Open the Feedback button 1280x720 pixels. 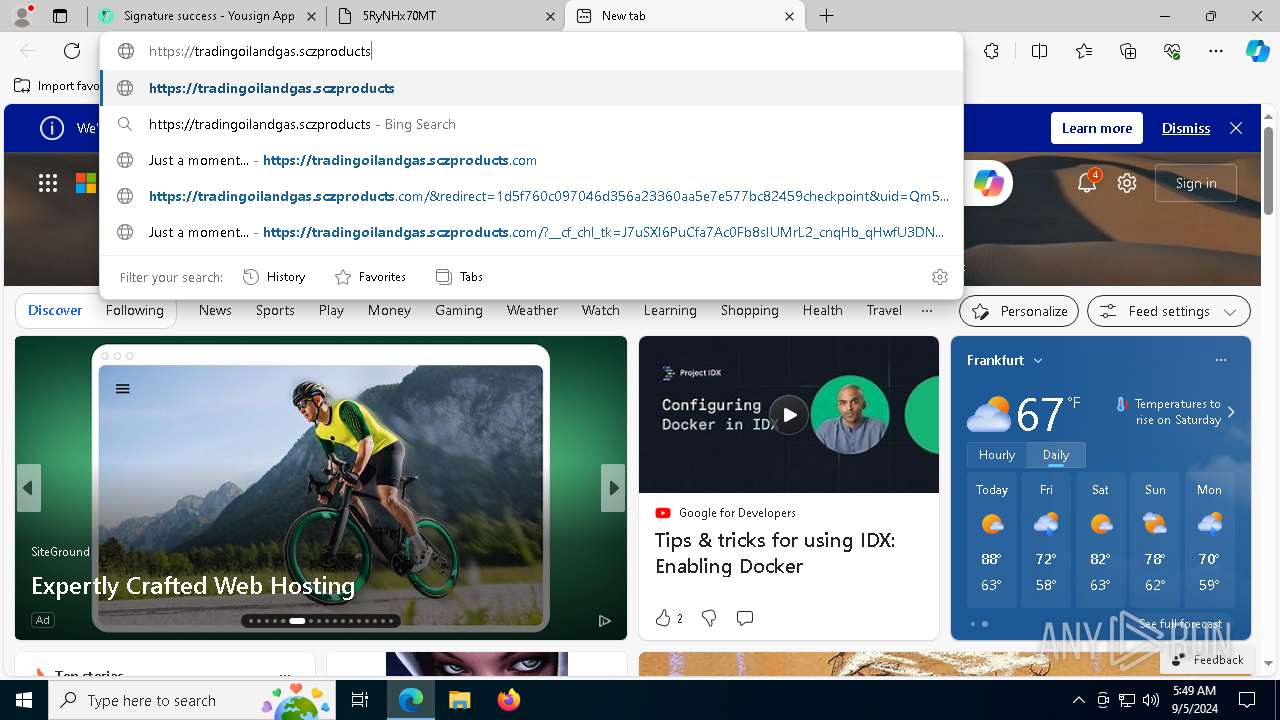point(1207,659)
